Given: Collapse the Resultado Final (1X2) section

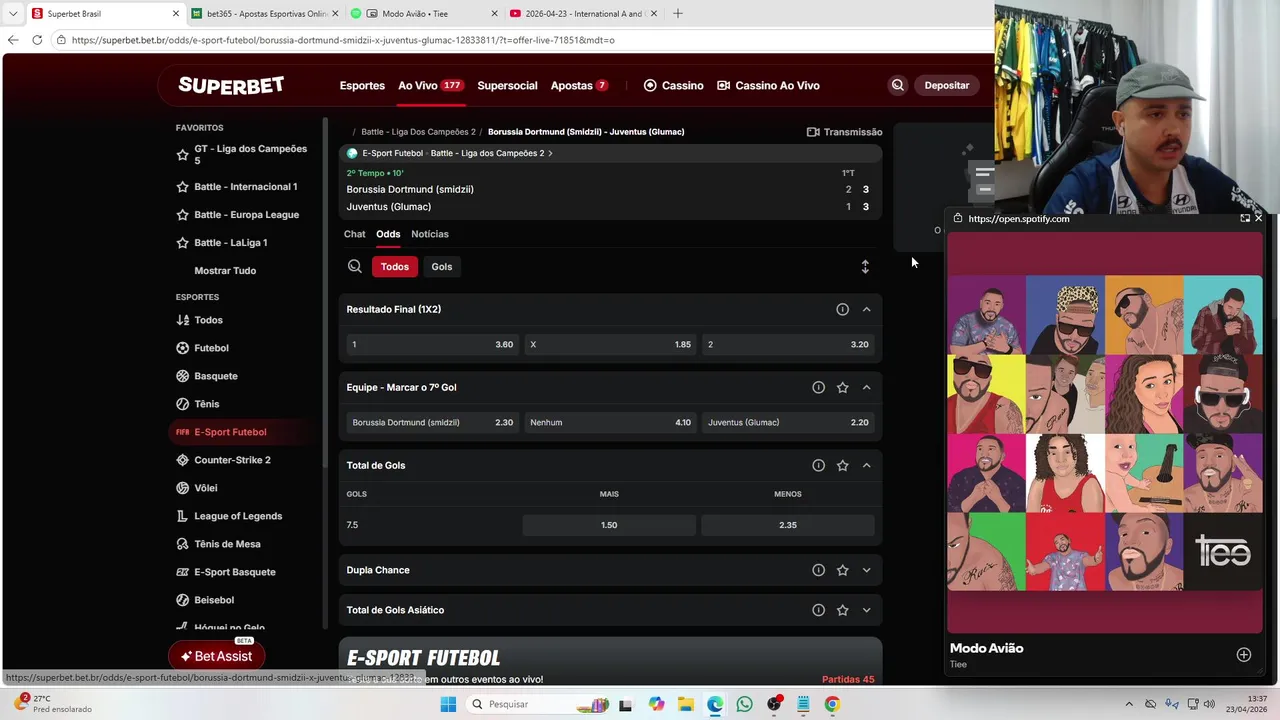Looking at the screenshot, I should (x=866, y=309).
